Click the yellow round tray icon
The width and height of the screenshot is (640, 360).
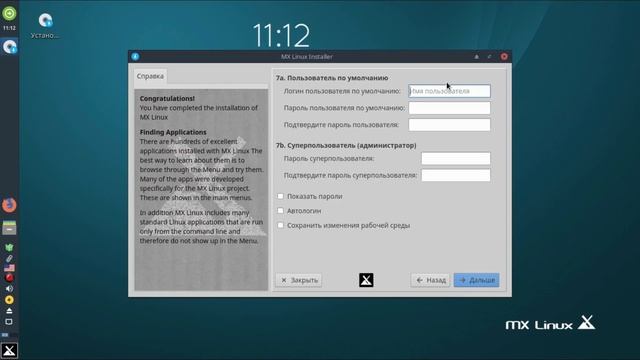point(9,300)
